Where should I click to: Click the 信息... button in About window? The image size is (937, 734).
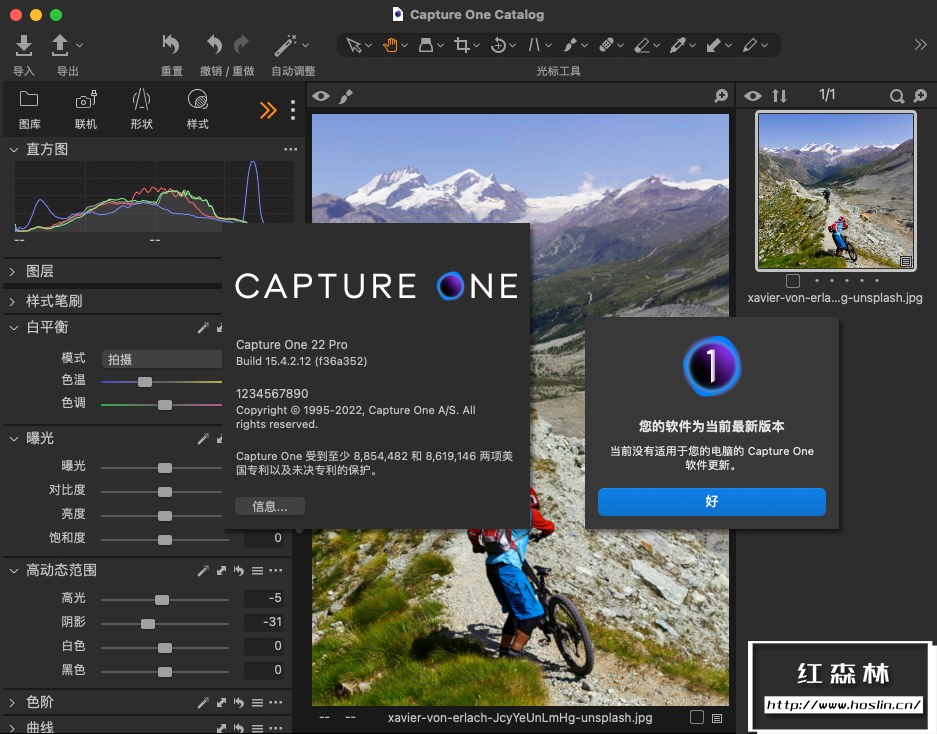270,507
